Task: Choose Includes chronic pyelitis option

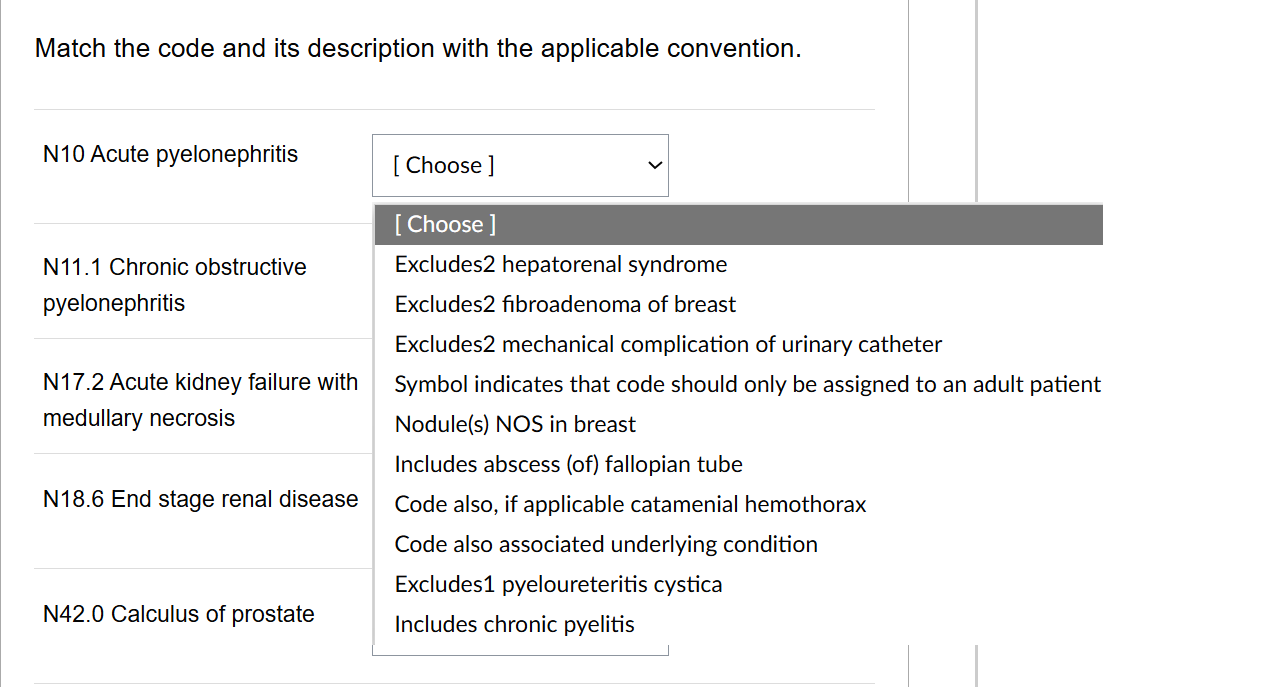Action: 514,624
